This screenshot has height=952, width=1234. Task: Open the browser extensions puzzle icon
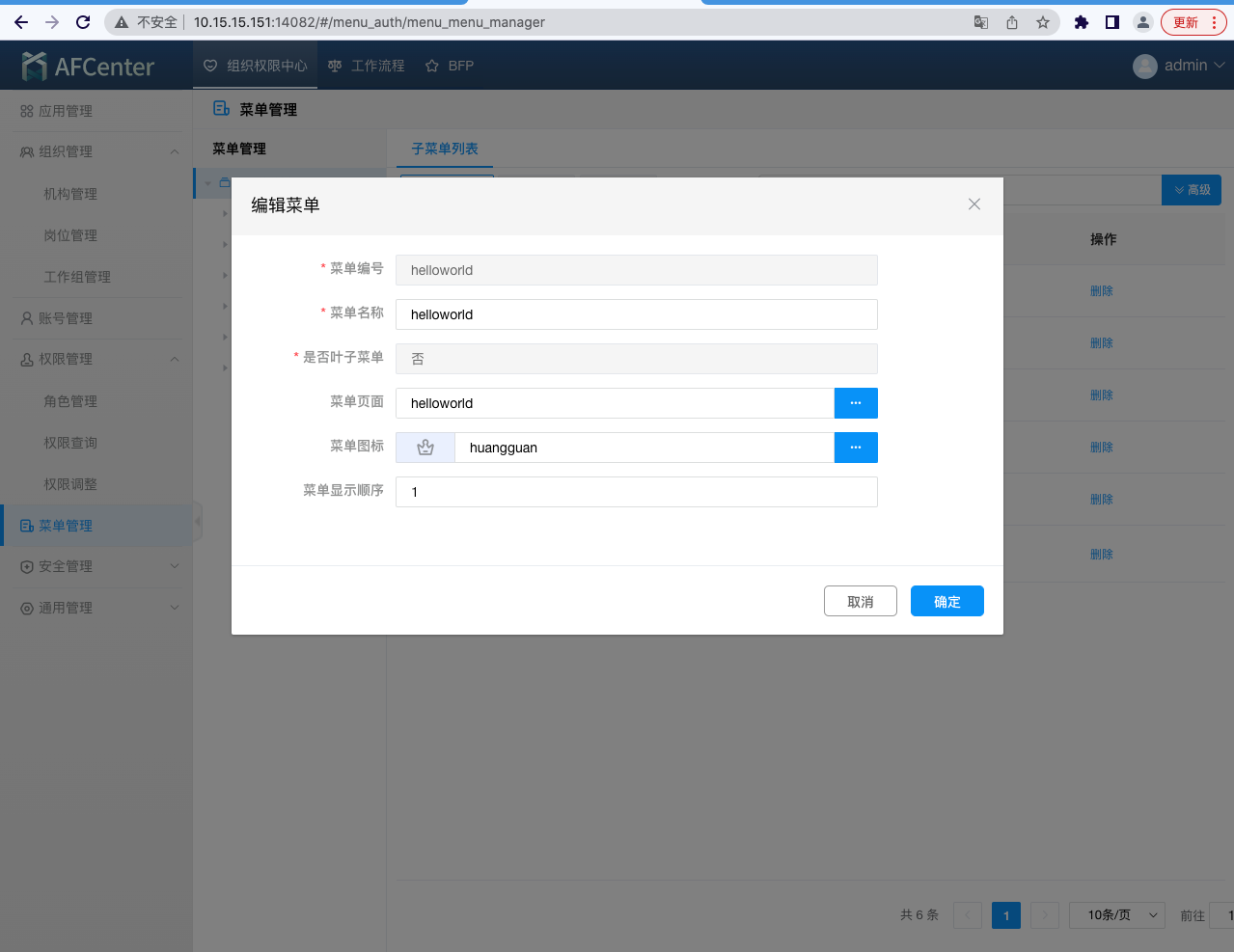coord(1082,22)
